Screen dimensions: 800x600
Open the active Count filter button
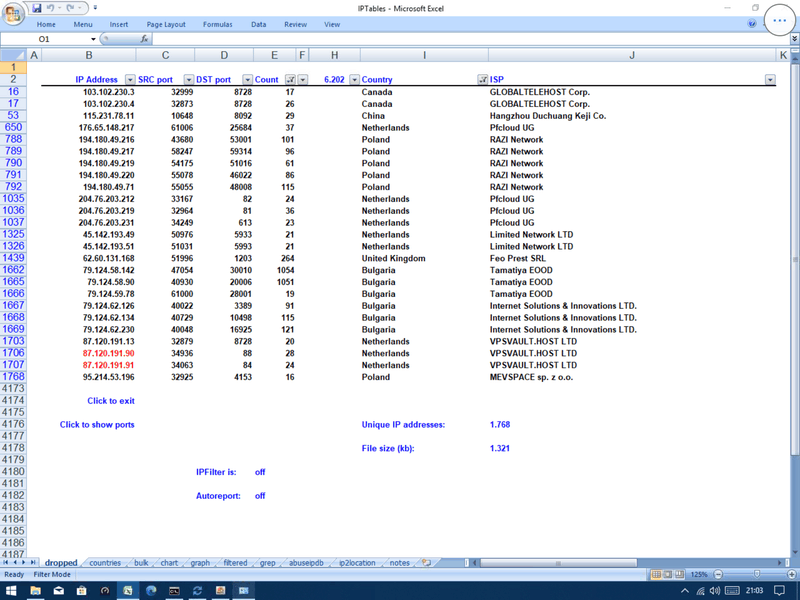click(290, 80)
